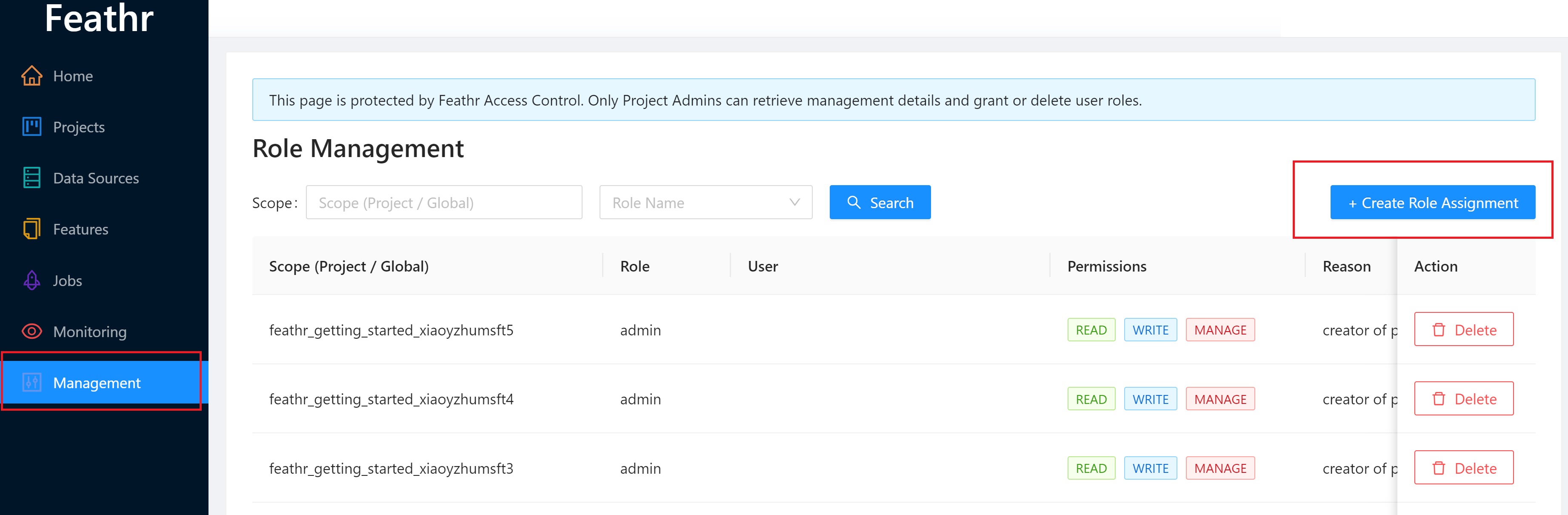Screen dimensions: 1568x515
Task: Click WRITE tag in xiaoyzhumsft4 row
Action: coord(1150,399)
